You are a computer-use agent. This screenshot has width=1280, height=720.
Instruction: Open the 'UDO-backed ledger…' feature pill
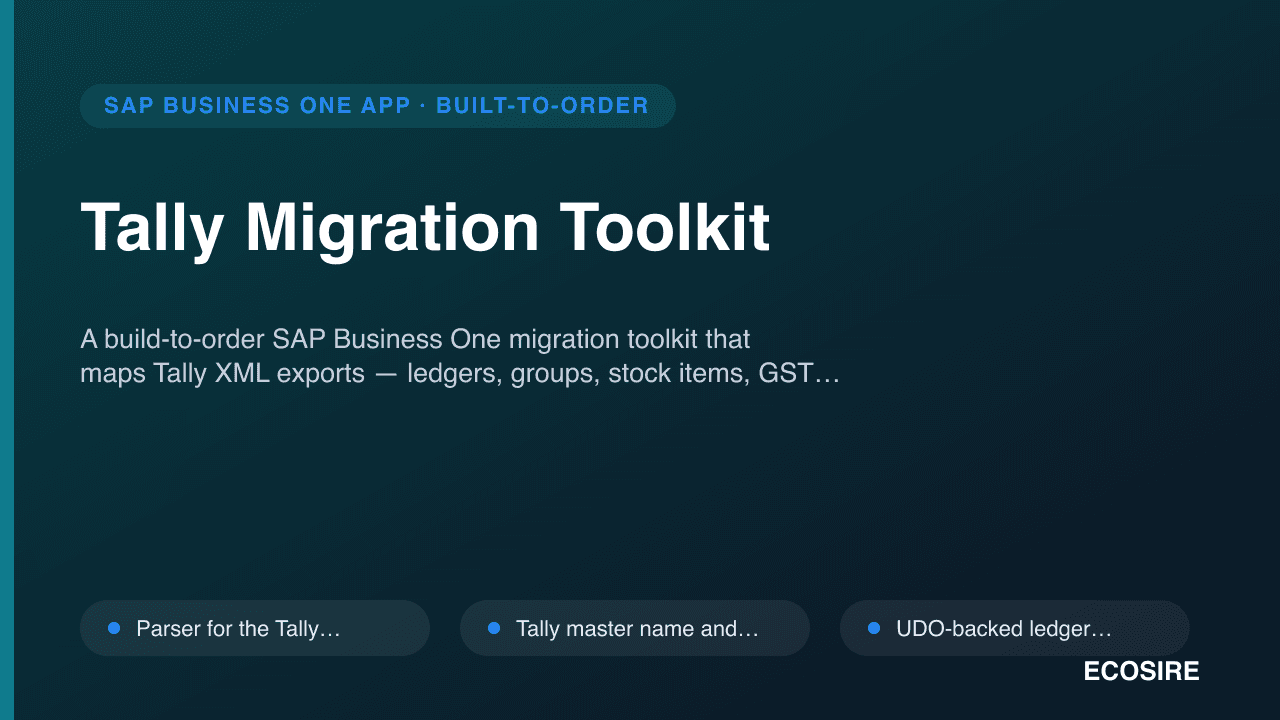[x=1015, y=628]
